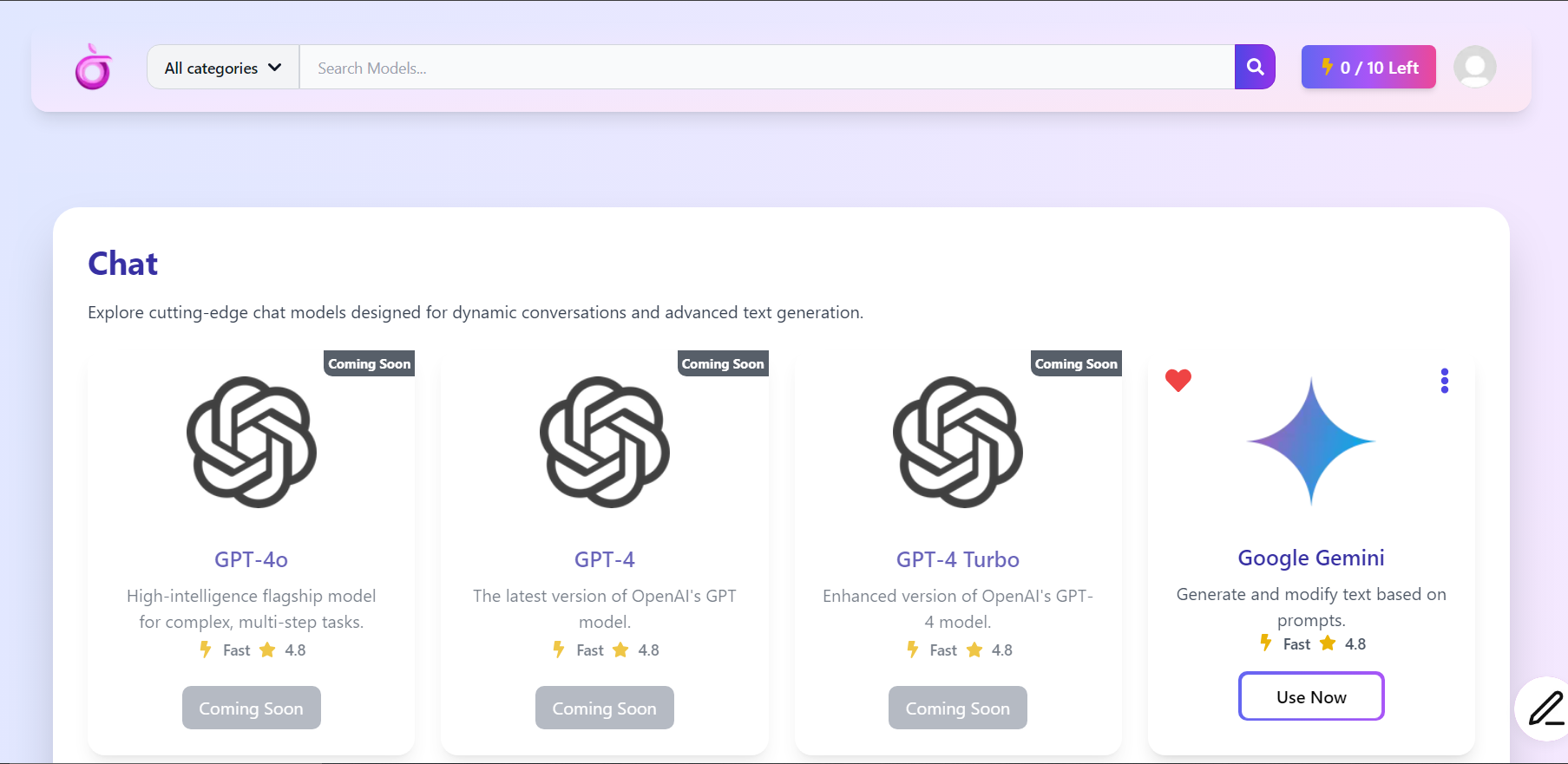The height and width of the screenshot is (764, 1568).
Task: Open the three-dot menu on Google Gemini card
Action: click(x=1444, y=381)
